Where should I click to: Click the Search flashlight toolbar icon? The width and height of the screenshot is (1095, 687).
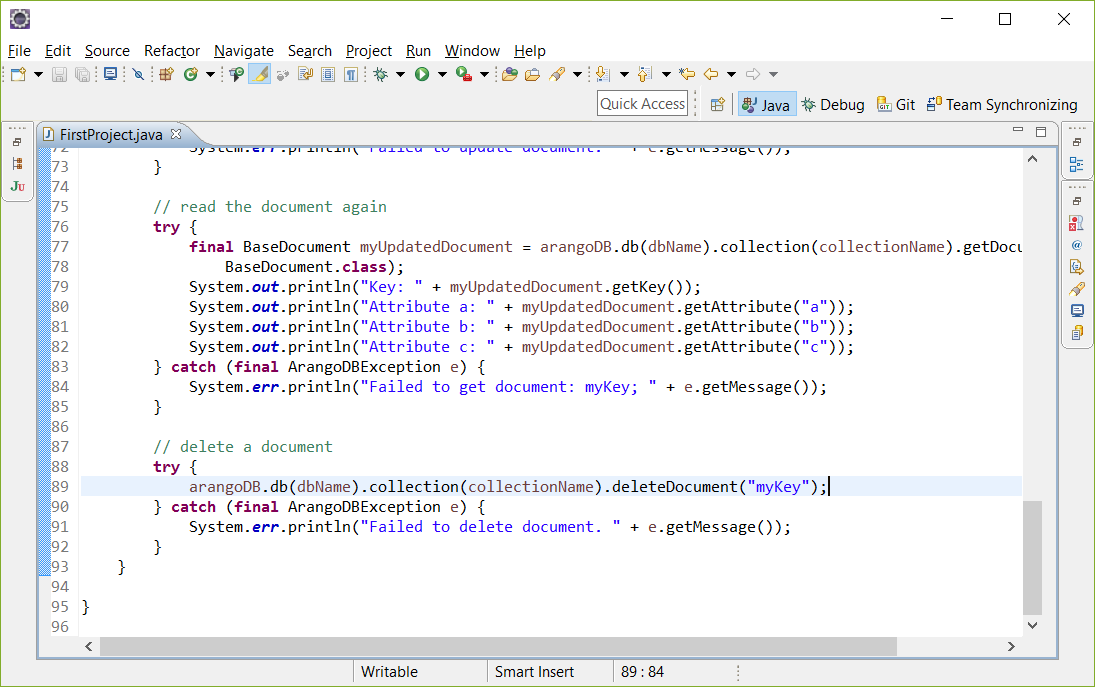coord(557,74)
